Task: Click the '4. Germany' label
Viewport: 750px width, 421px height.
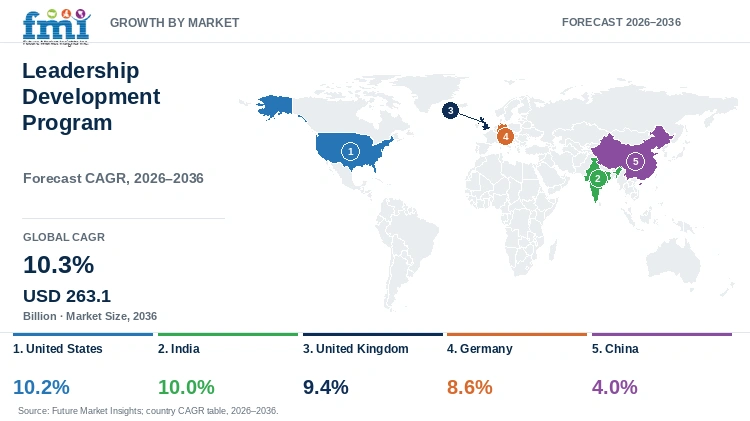Action: pos(480,349)
